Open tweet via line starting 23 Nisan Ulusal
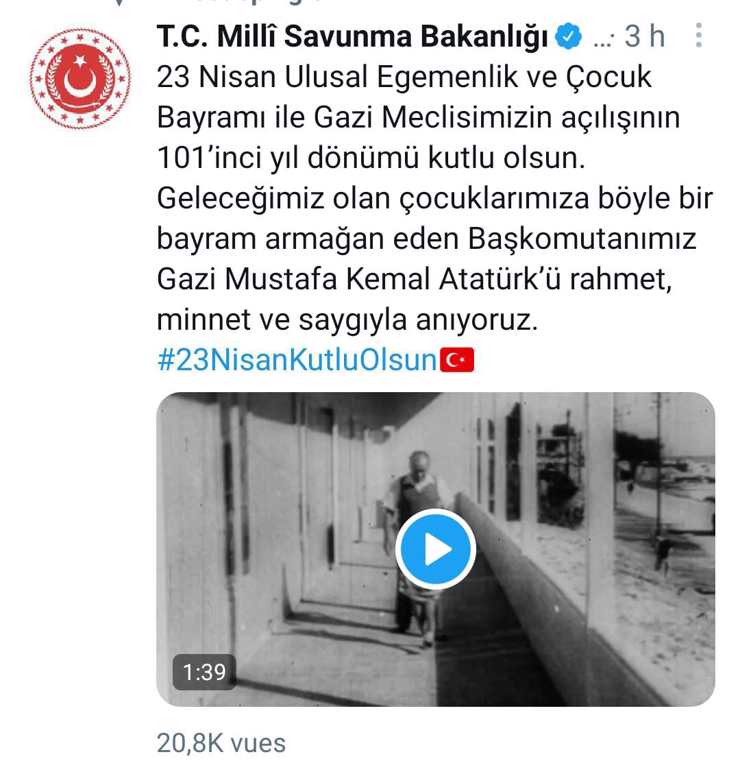740x774 pixels. point(404,77)
